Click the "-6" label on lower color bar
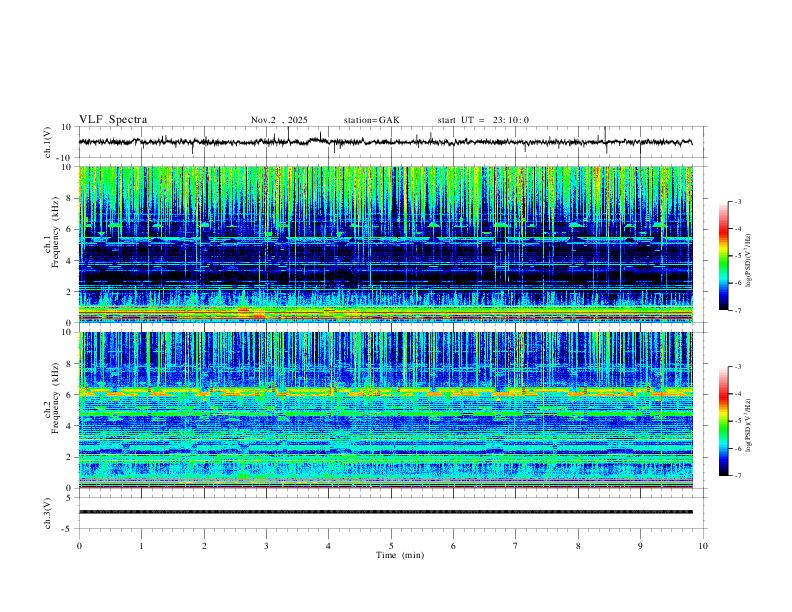 [x=737, y=448]
